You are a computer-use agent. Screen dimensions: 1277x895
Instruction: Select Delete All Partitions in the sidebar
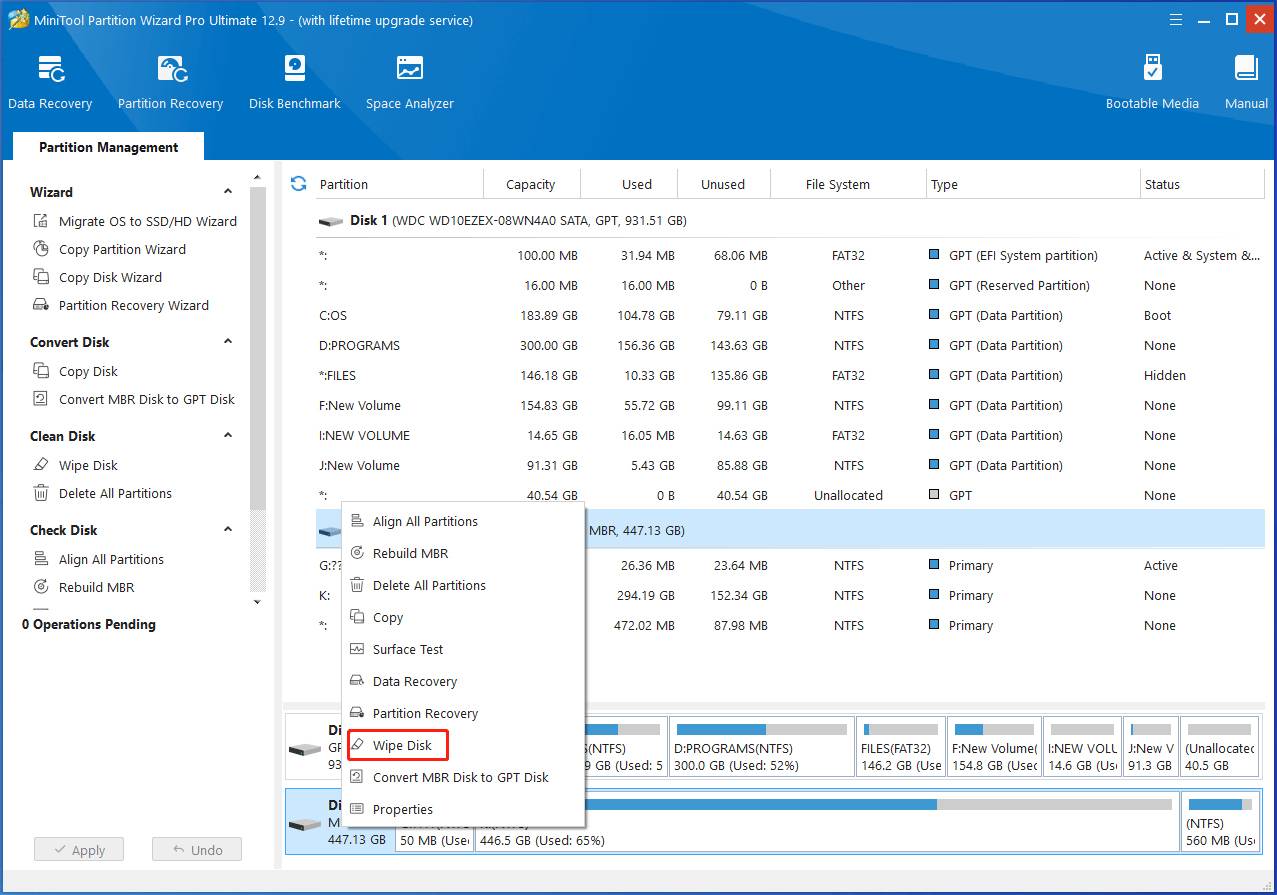click(102, 493)
